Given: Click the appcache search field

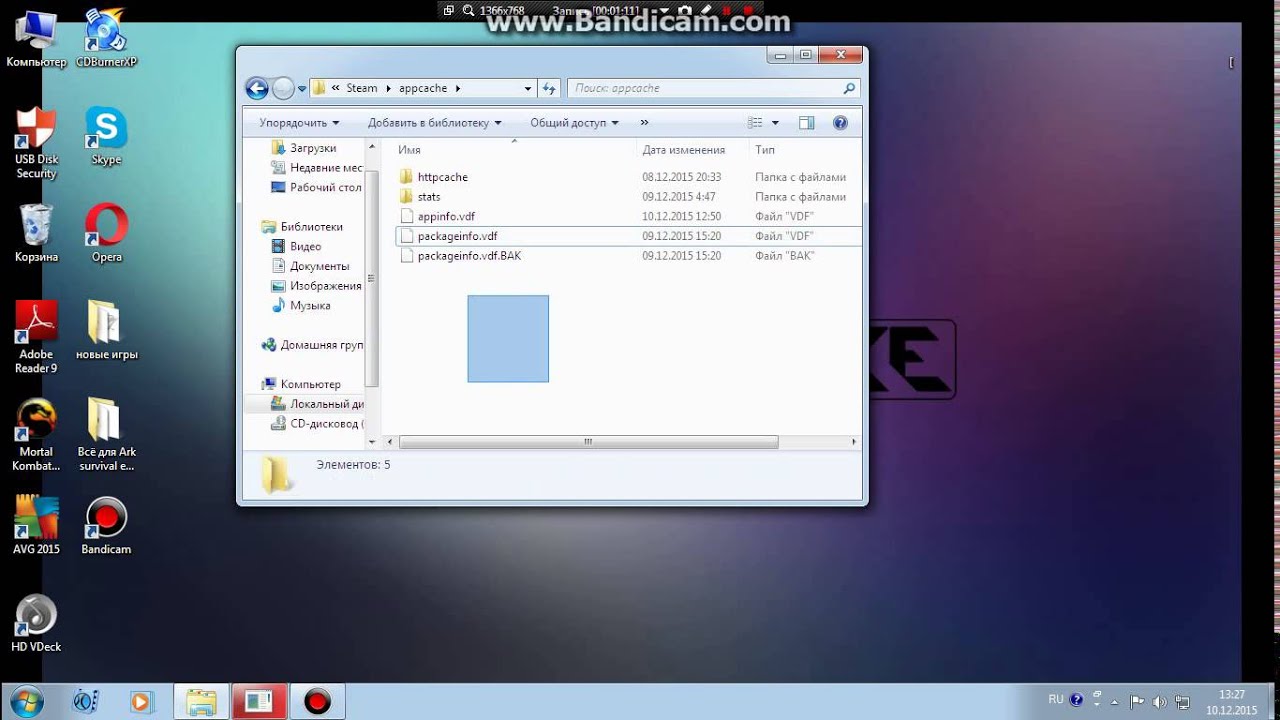Looking at the screenshot, I should (714, 88).
